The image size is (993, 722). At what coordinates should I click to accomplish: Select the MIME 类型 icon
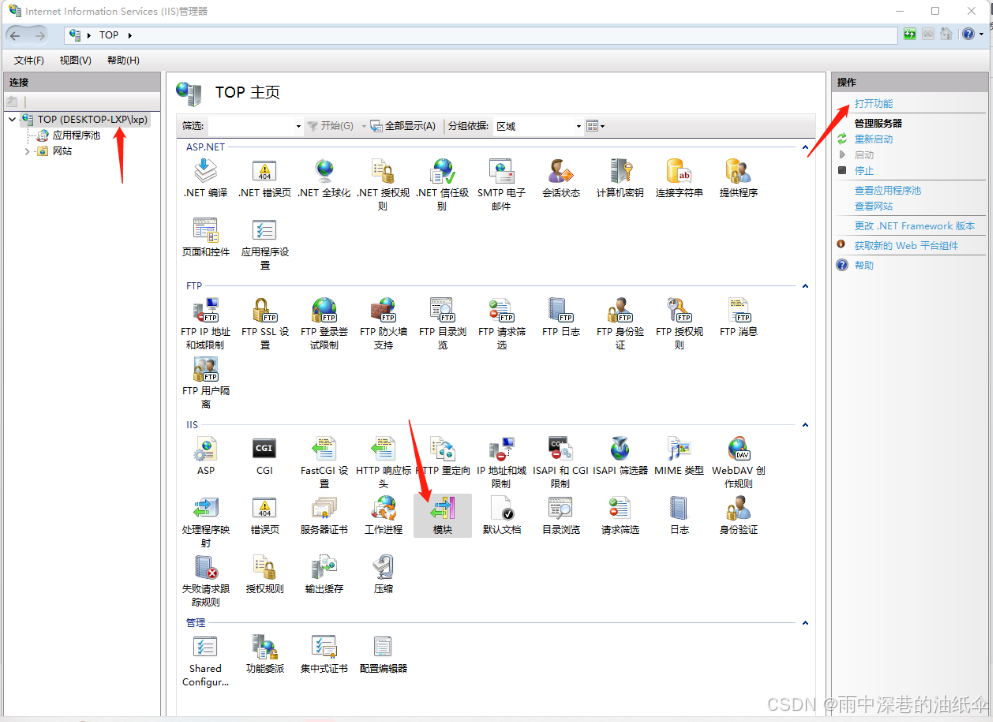679,448
